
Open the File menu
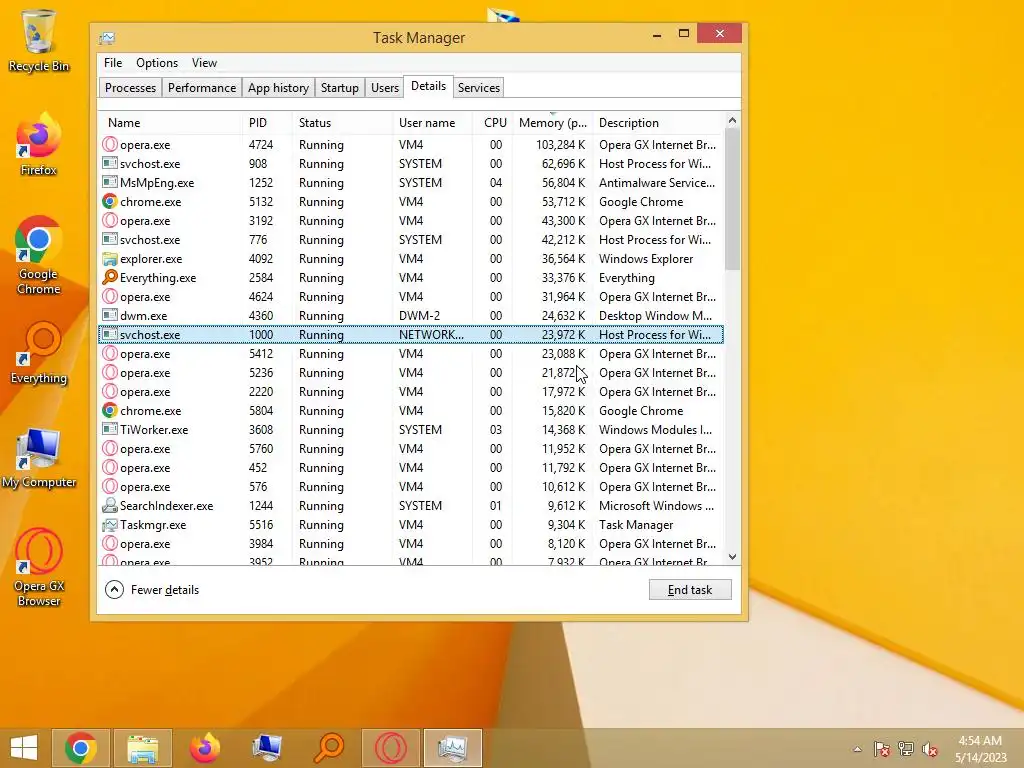point(113,63)
